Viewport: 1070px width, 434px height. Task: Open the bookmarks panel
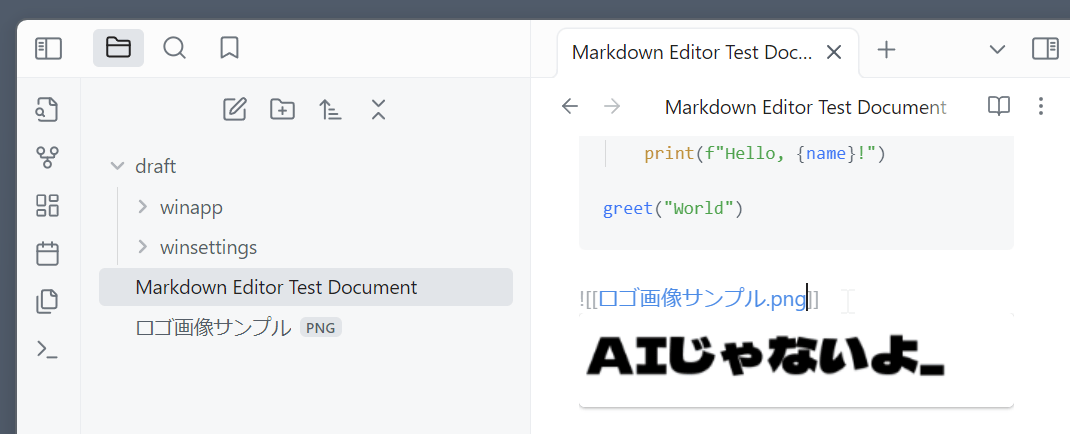229,48
